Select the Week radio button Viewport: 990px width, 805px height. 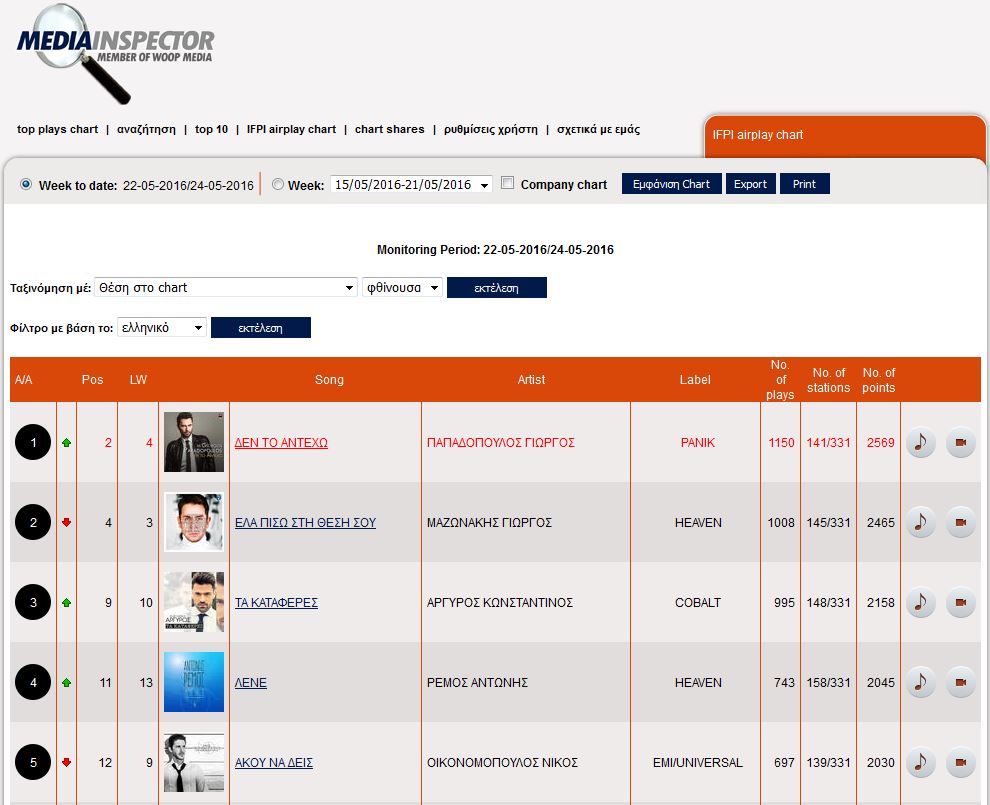(x=278, y=184)
